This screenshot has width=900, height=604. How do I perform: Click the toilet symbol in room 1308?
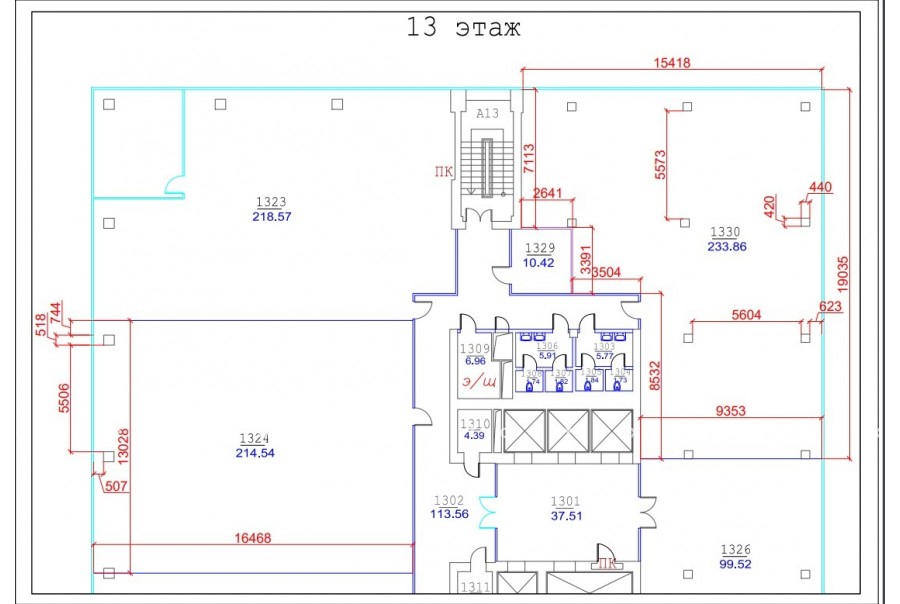pyautogui.click(x=529, y=387)
